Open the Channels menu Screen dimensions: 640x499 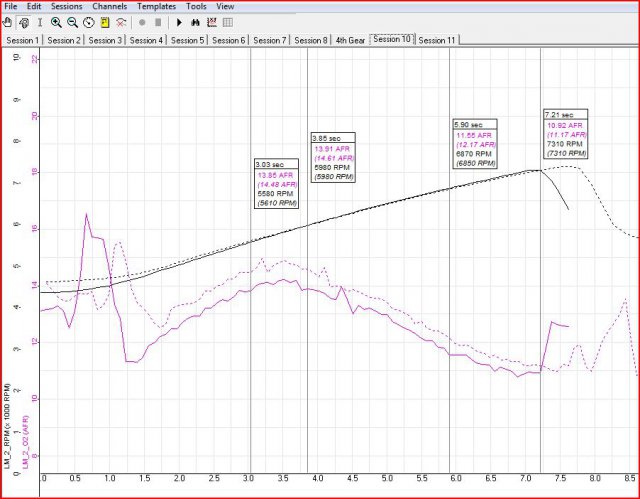(109, 6)
